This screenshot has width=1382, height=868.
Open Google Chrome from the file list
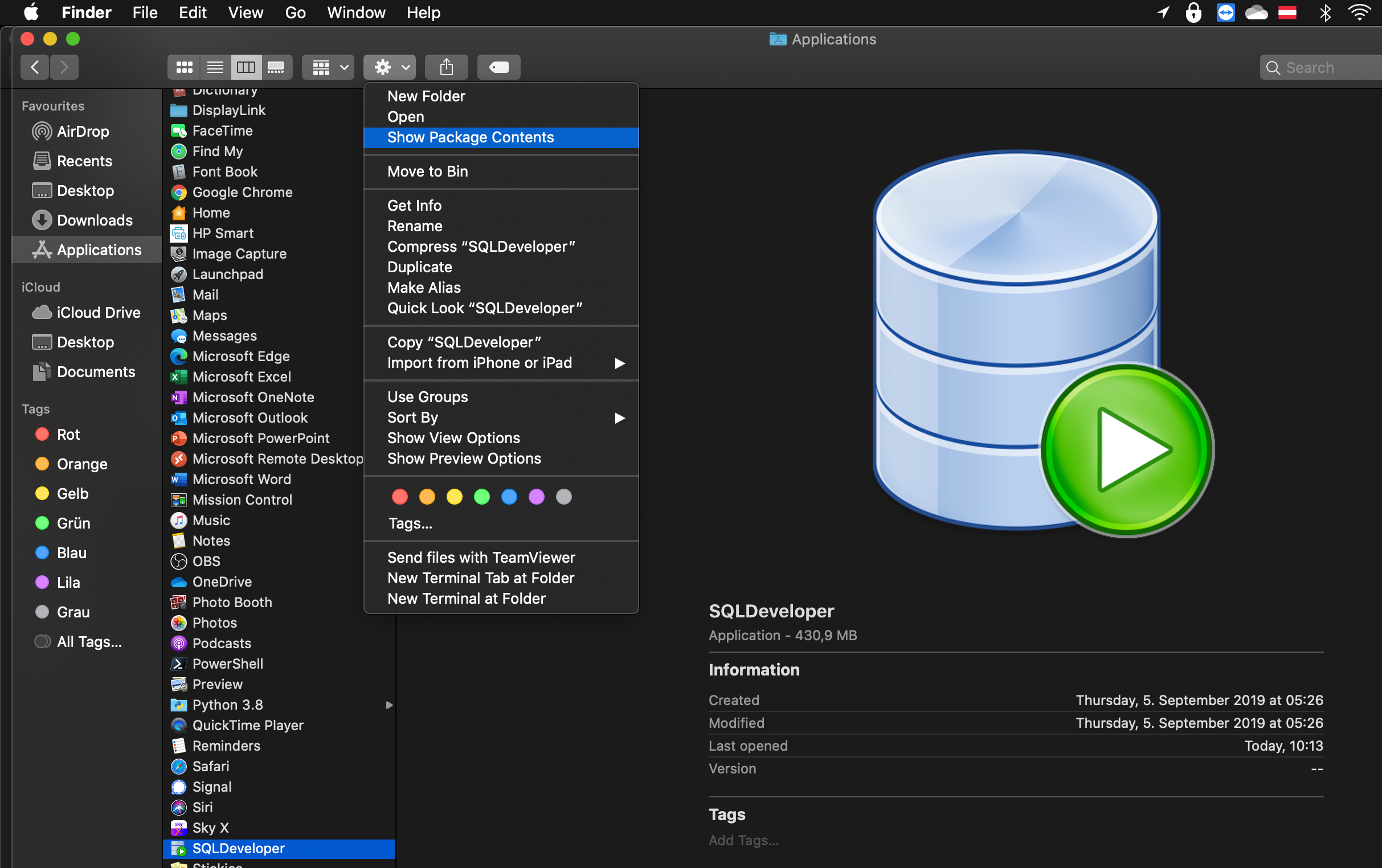[x=242, y=192]
